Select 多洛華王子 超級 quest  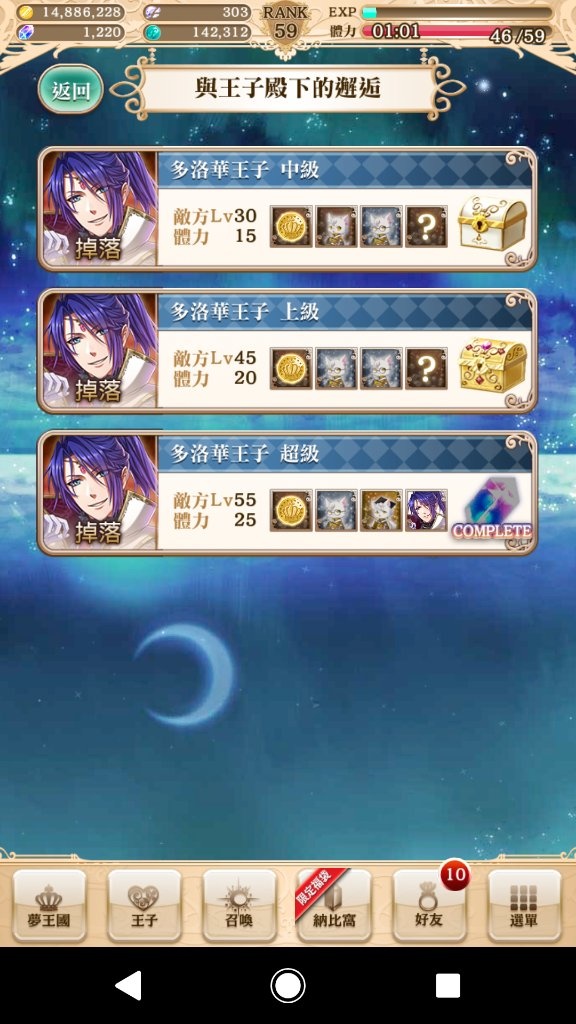click(x=287, y=493)
